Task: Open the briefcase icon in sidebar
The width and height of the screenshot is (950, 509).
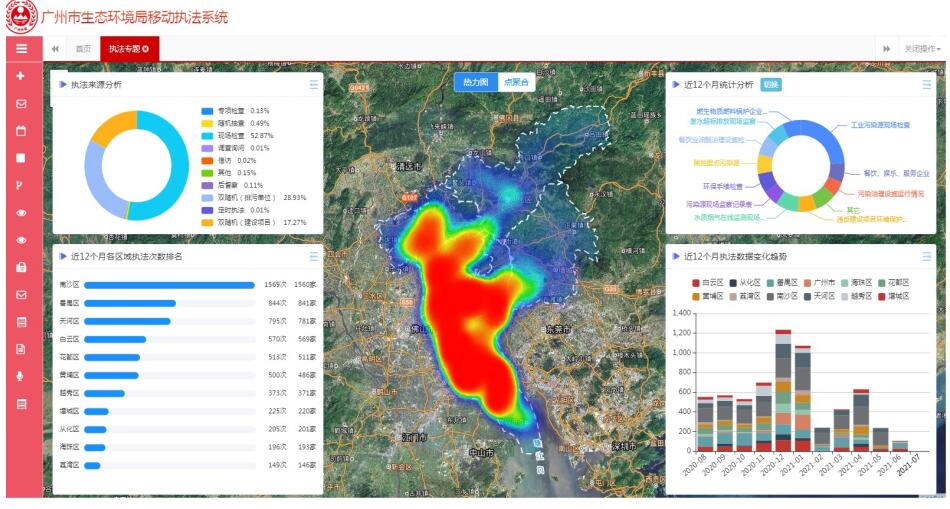Action: (x=21, y=267)
